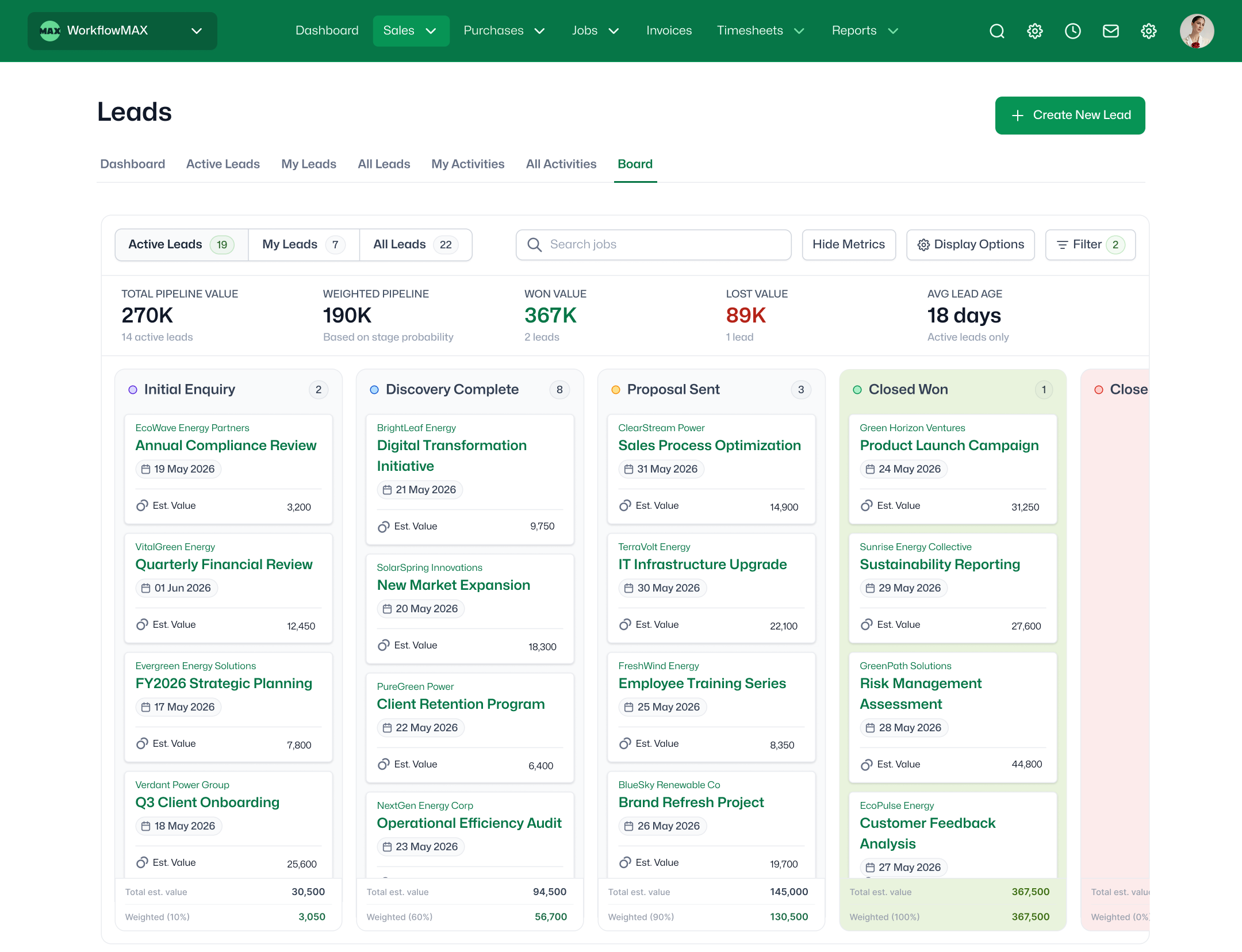
Task: Select My Leads 7 segment filter
Action: coord(304,245)
